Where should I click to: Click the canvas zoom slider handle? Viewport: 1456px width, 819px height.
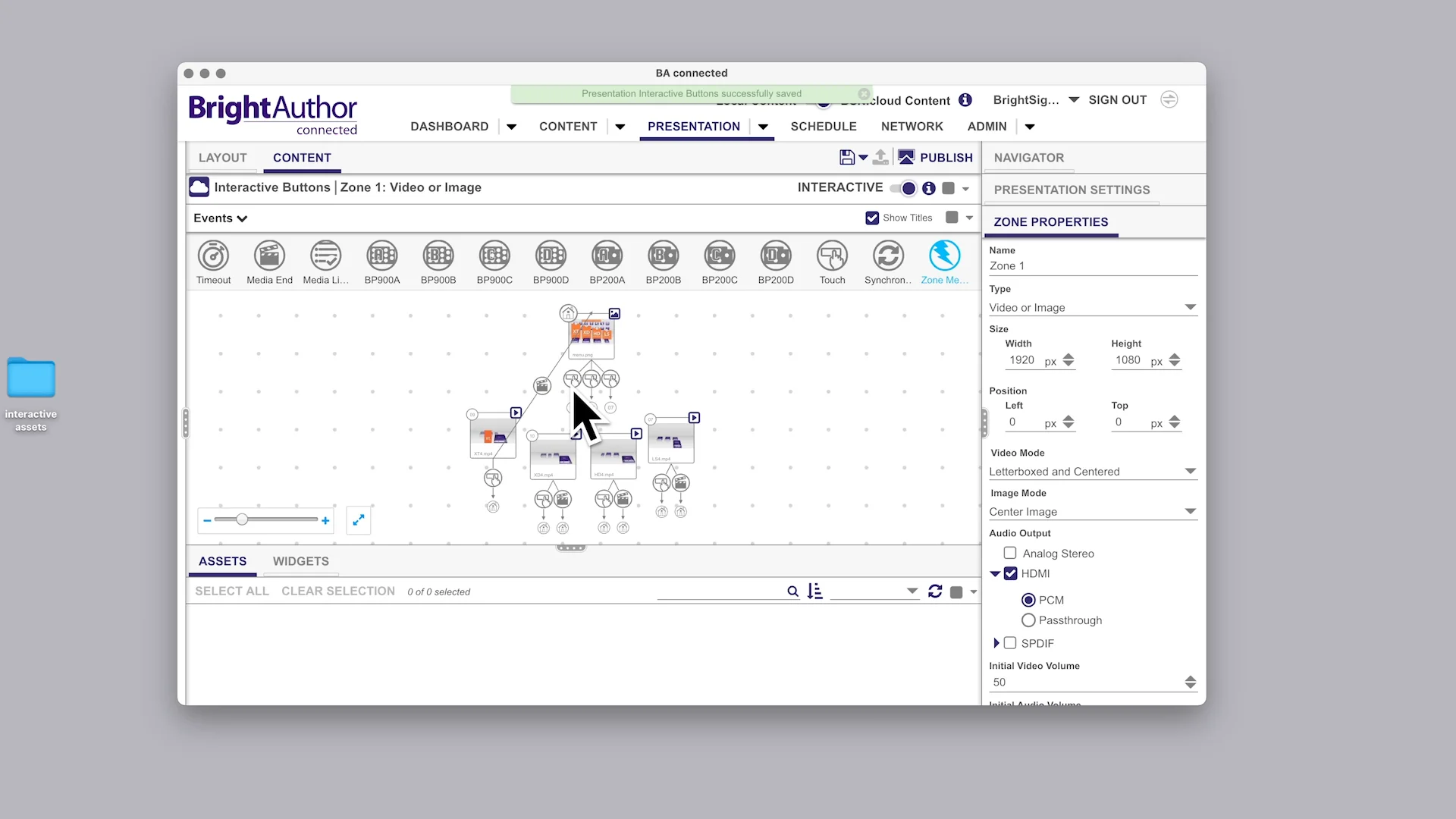(242, 519)
